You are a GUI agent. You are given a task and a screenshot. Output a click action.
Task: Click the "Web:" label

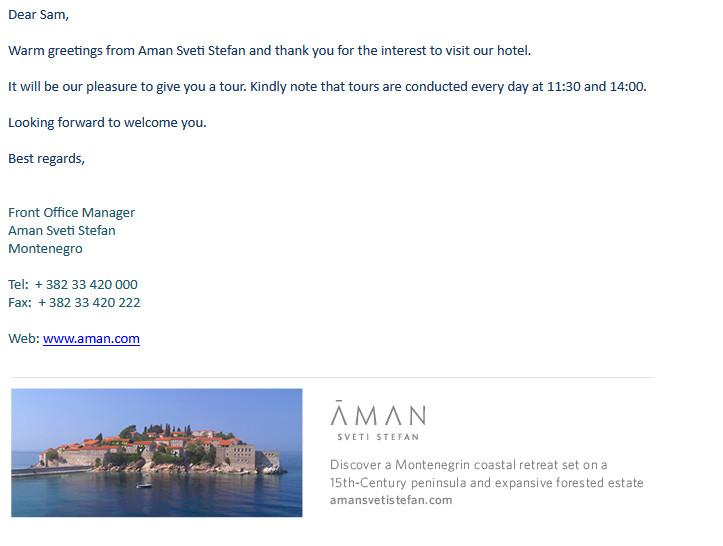(x=24, y=339)
